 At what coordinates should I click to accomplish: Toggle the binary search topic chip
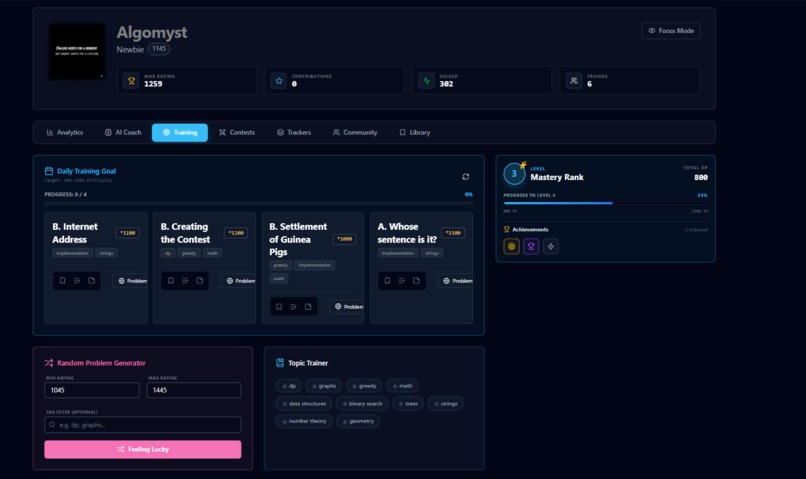click(362, 404)
